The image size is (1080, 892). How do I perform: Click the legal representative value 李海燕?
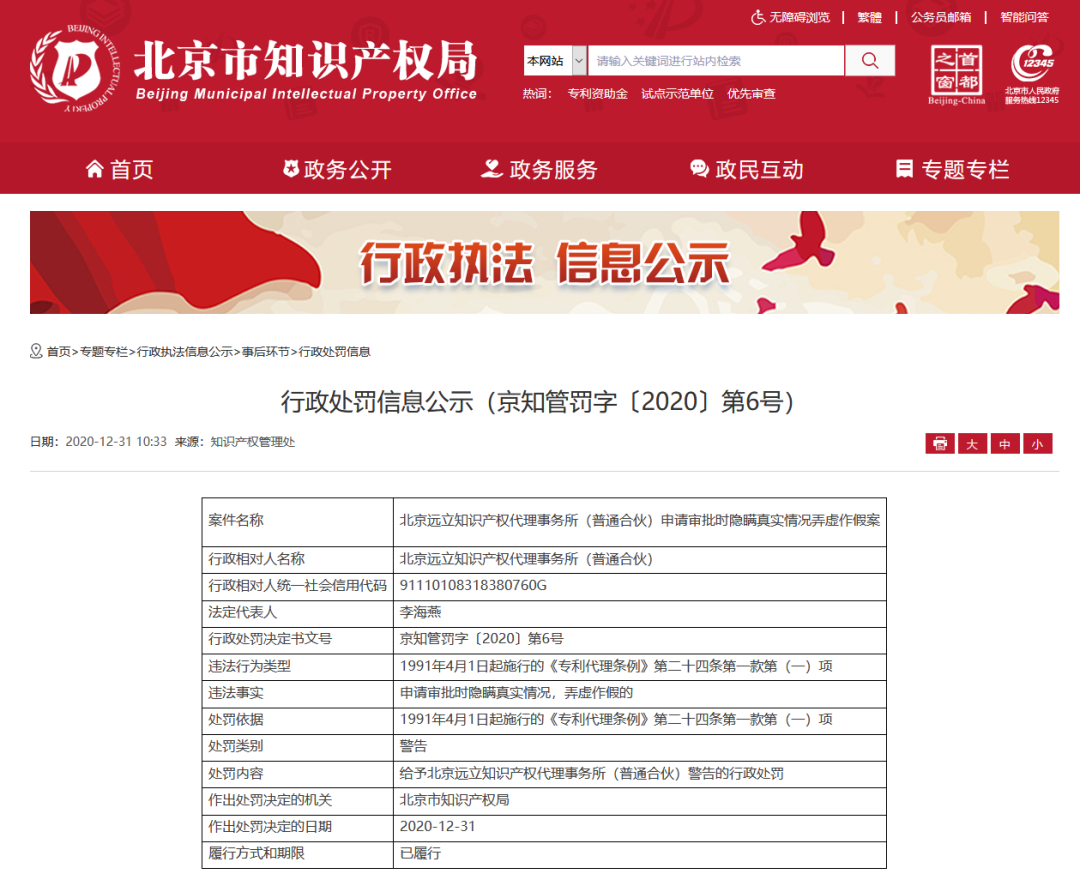point(639,612)
